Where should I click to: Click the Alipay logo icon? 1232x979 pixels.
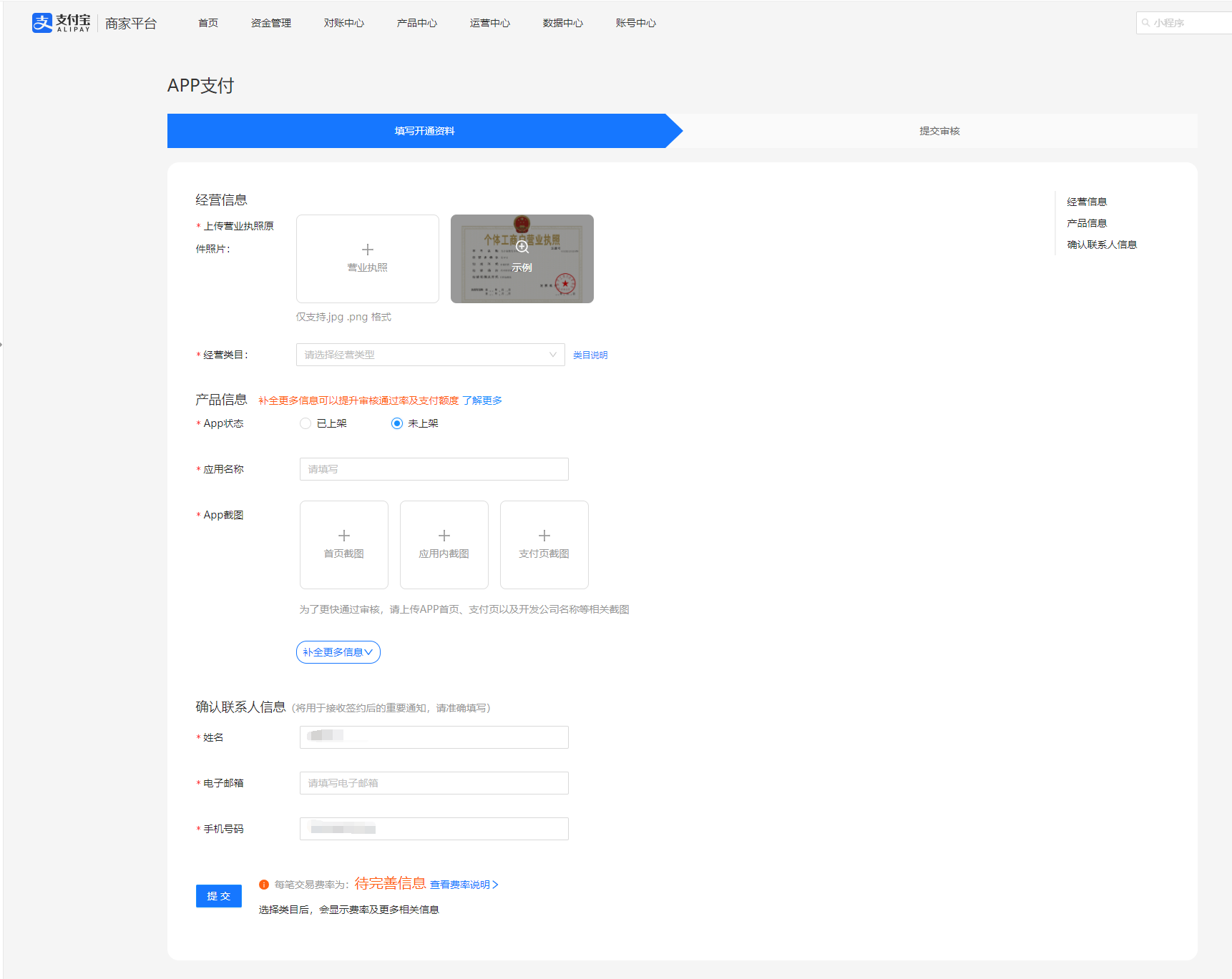42,23
